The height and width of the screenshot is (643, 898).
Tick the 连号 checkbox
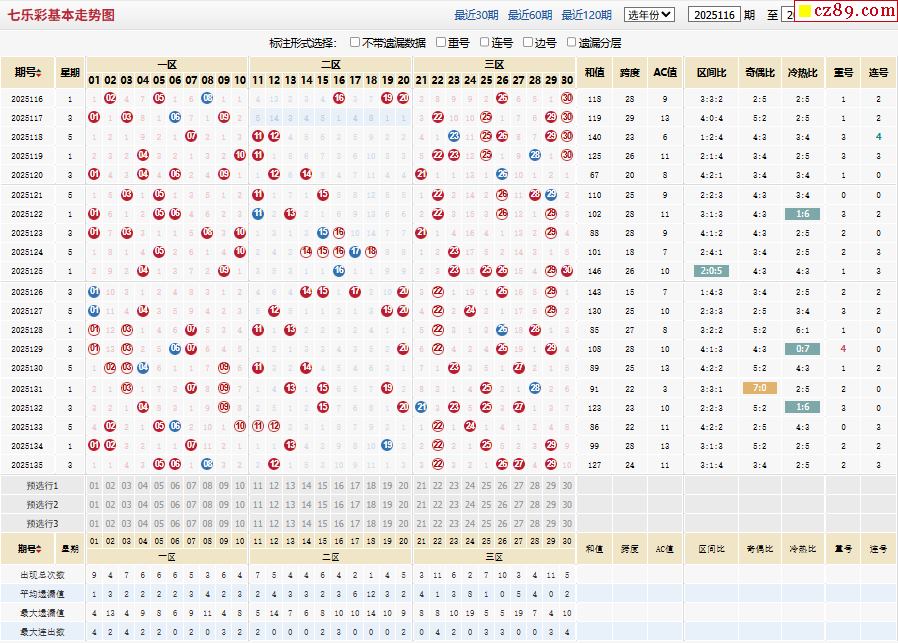point(485,43)
